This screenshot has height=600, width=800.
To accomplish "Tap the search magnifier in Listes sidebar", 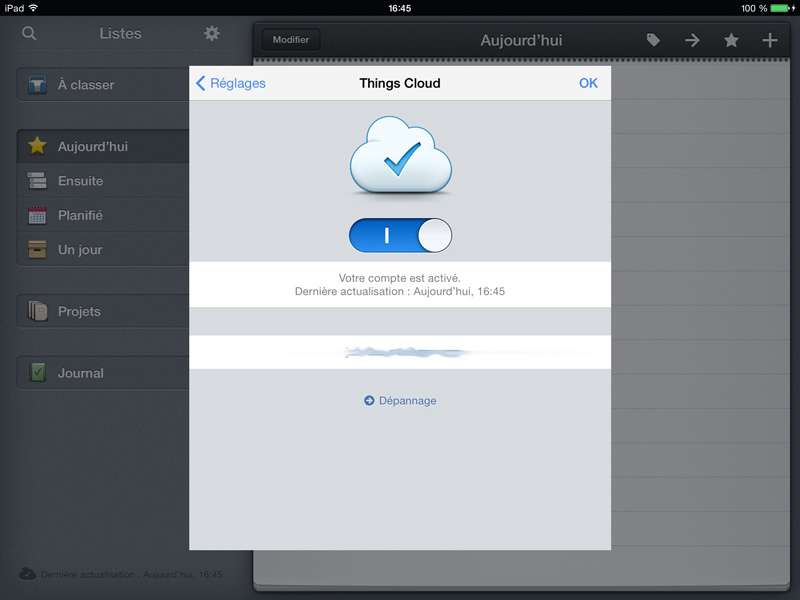I will coord(29,34).
